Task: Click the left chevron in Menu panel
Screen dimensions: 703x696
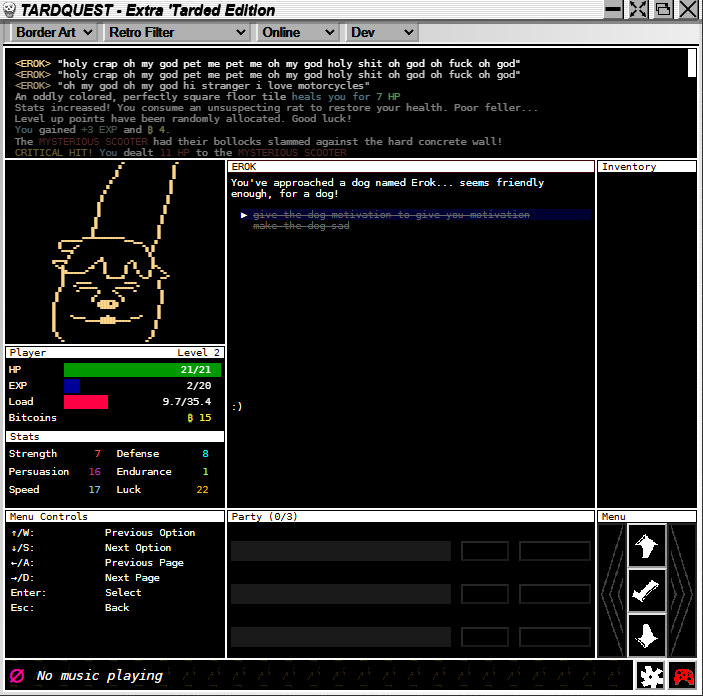Action: tap(612, 591)
